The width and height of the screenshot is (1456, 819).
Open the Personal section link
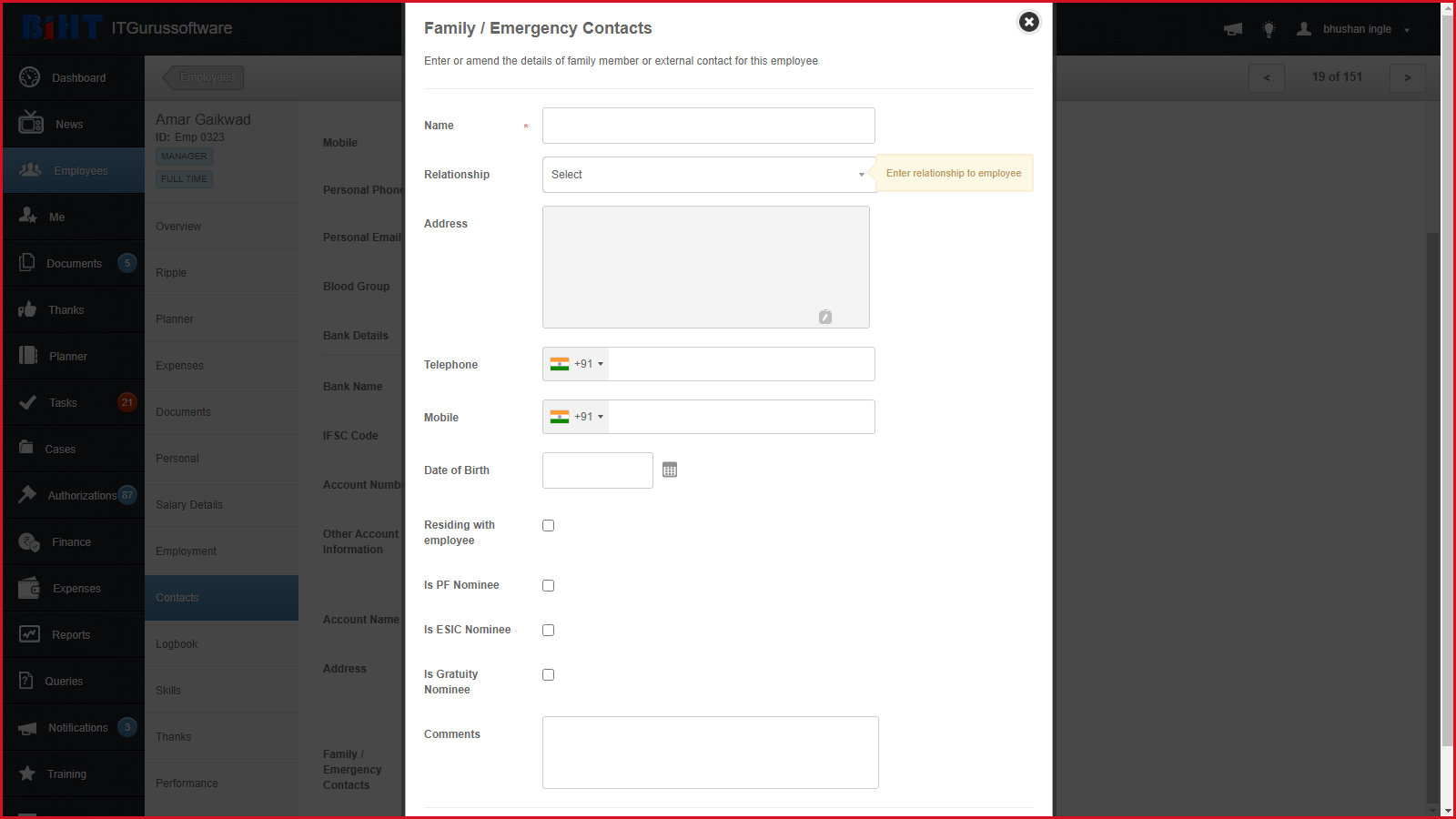coord(221,459)
